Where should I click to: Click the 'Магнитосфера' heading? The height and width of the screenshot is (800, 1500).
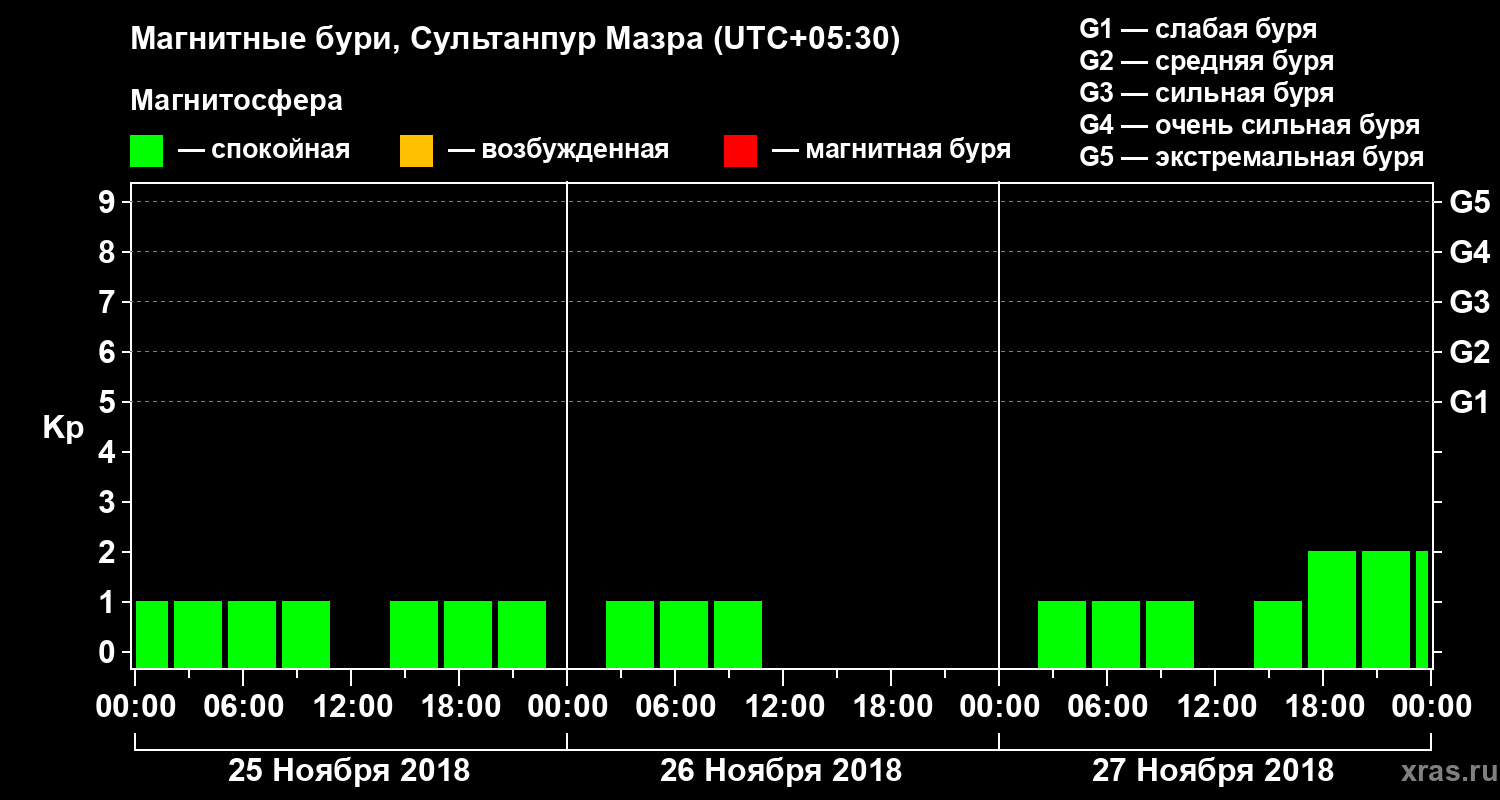pyautogui.click(x=236, y=101)
